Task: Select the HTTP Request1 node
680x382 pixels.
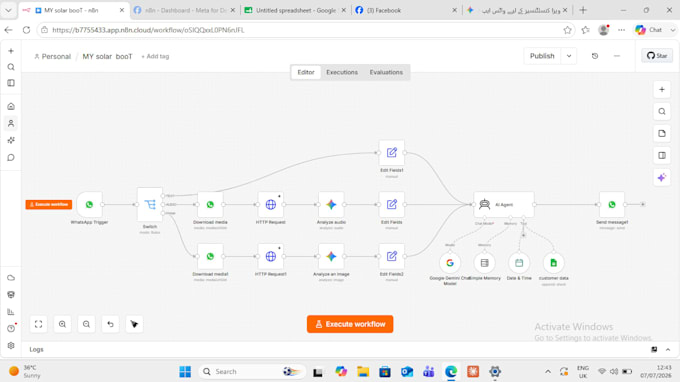Action: tap(271, 256)
